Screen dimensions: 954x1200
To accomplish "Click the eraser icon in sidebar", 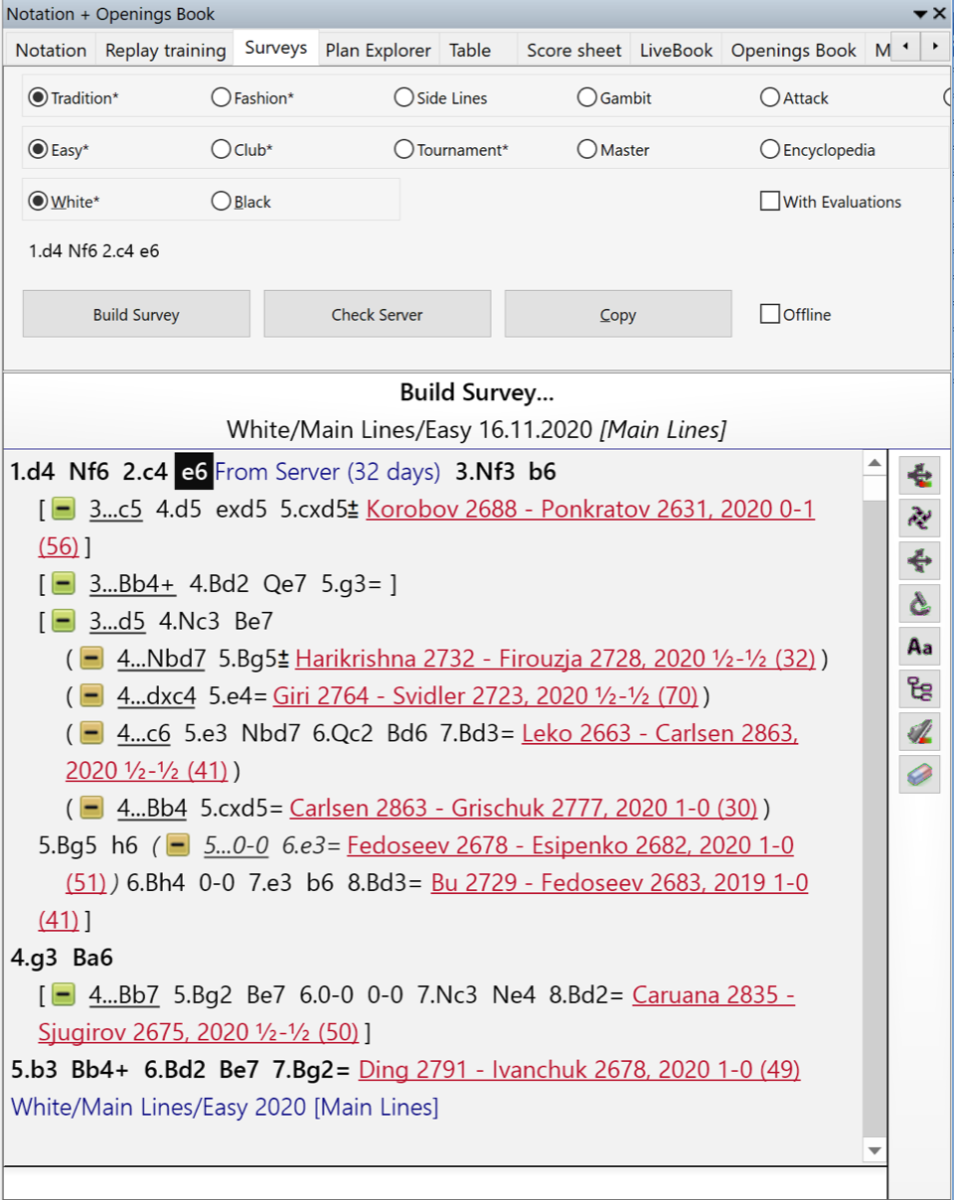I will [x=919, y=774].
